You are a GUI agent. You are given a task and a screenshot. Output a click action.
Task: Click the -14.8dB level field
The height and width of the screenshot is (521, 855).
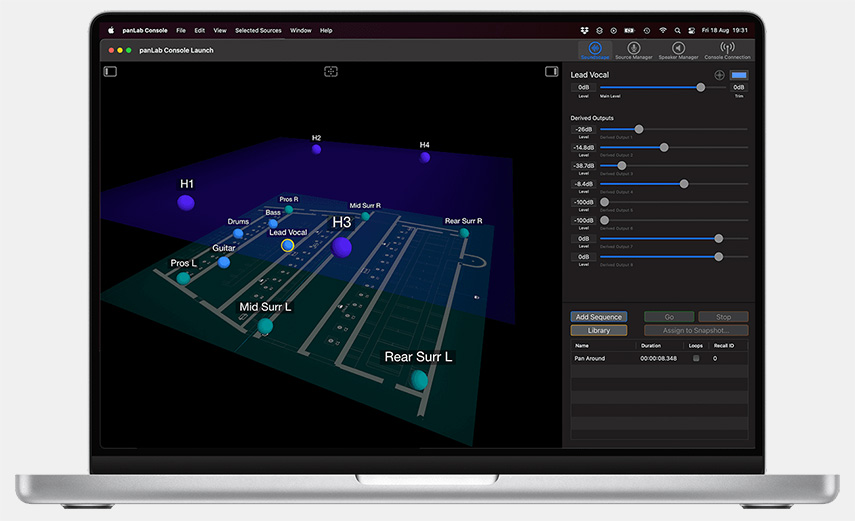[x=583, y=148]
